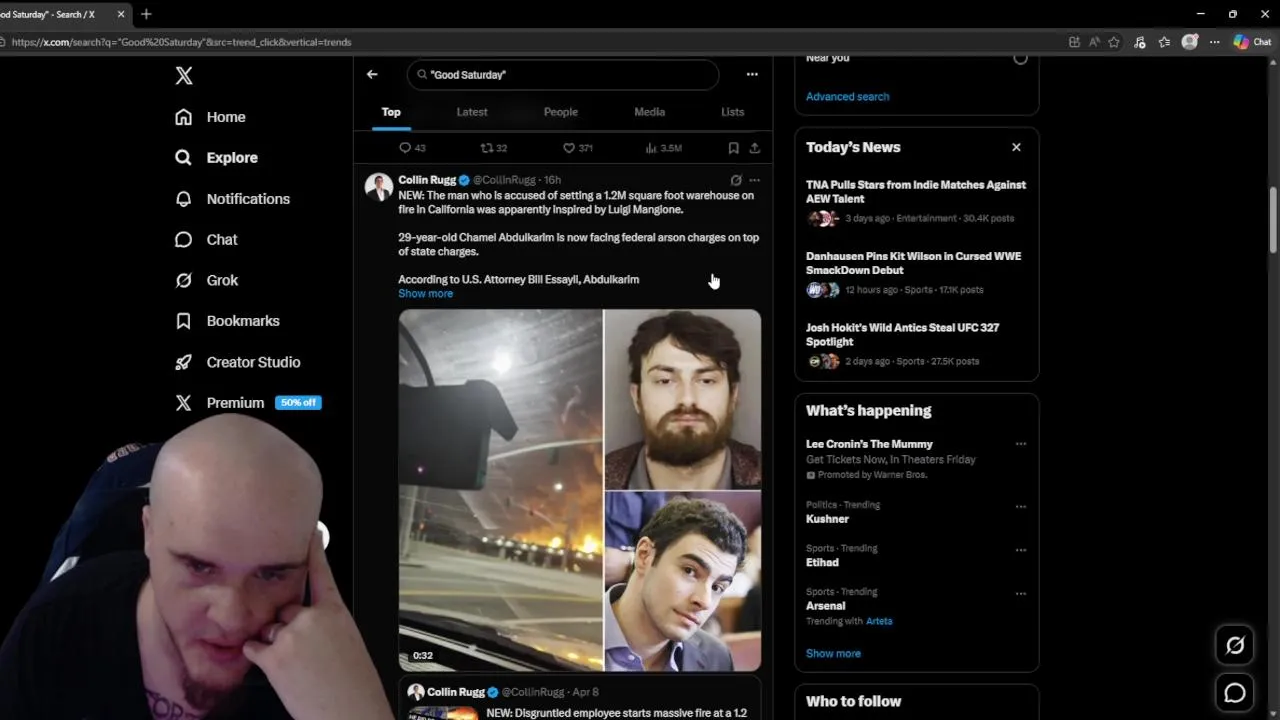Open the lower-right photo of the man
This screenshot has width=1280, height=720.
click(683, 581)
